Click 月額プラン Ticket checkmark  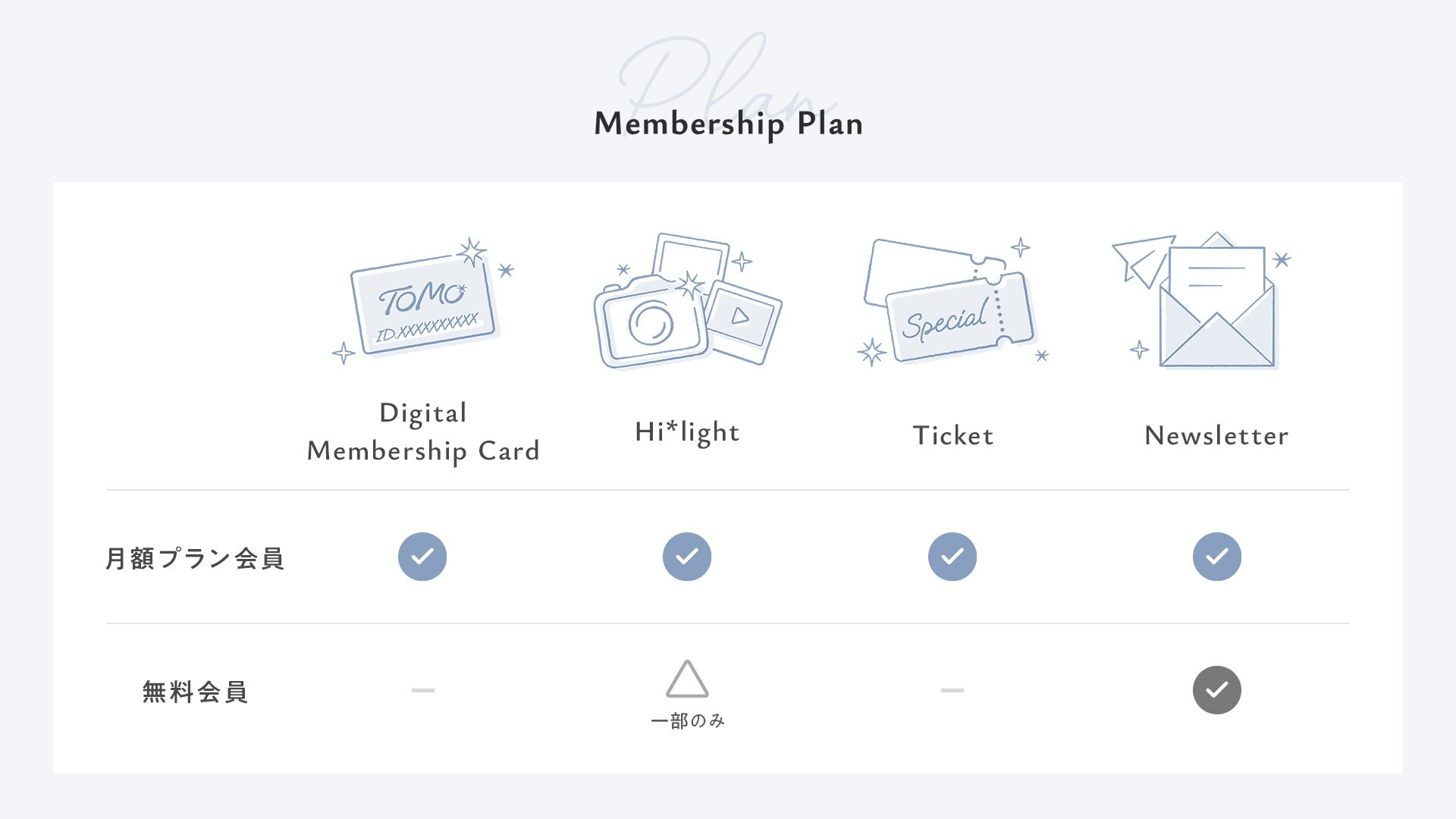coord(952,557)
